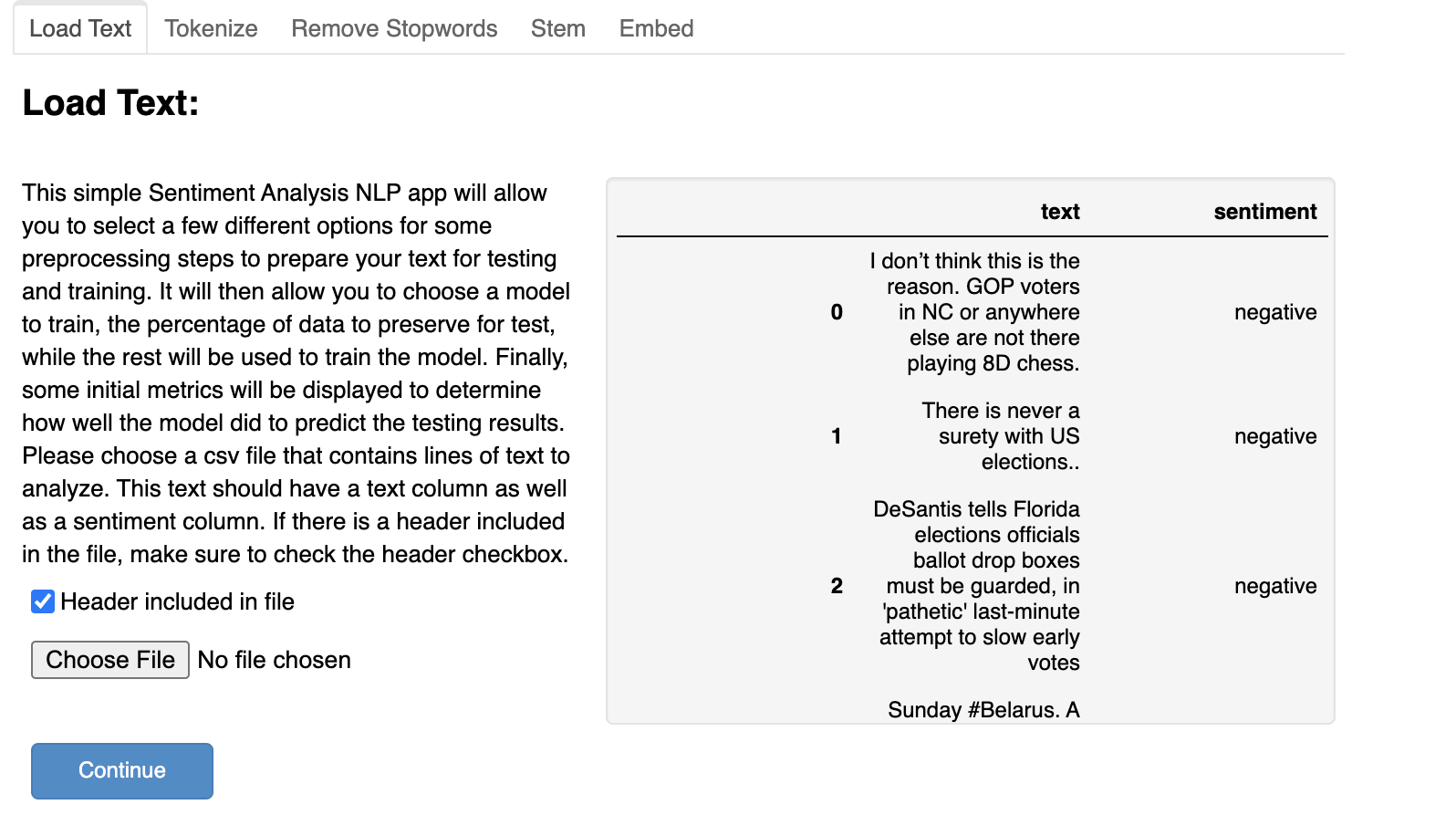The height and width of the screenshot is (836, 1456).
Task: Select row index 2 in the table
Action: pos(837,586)
